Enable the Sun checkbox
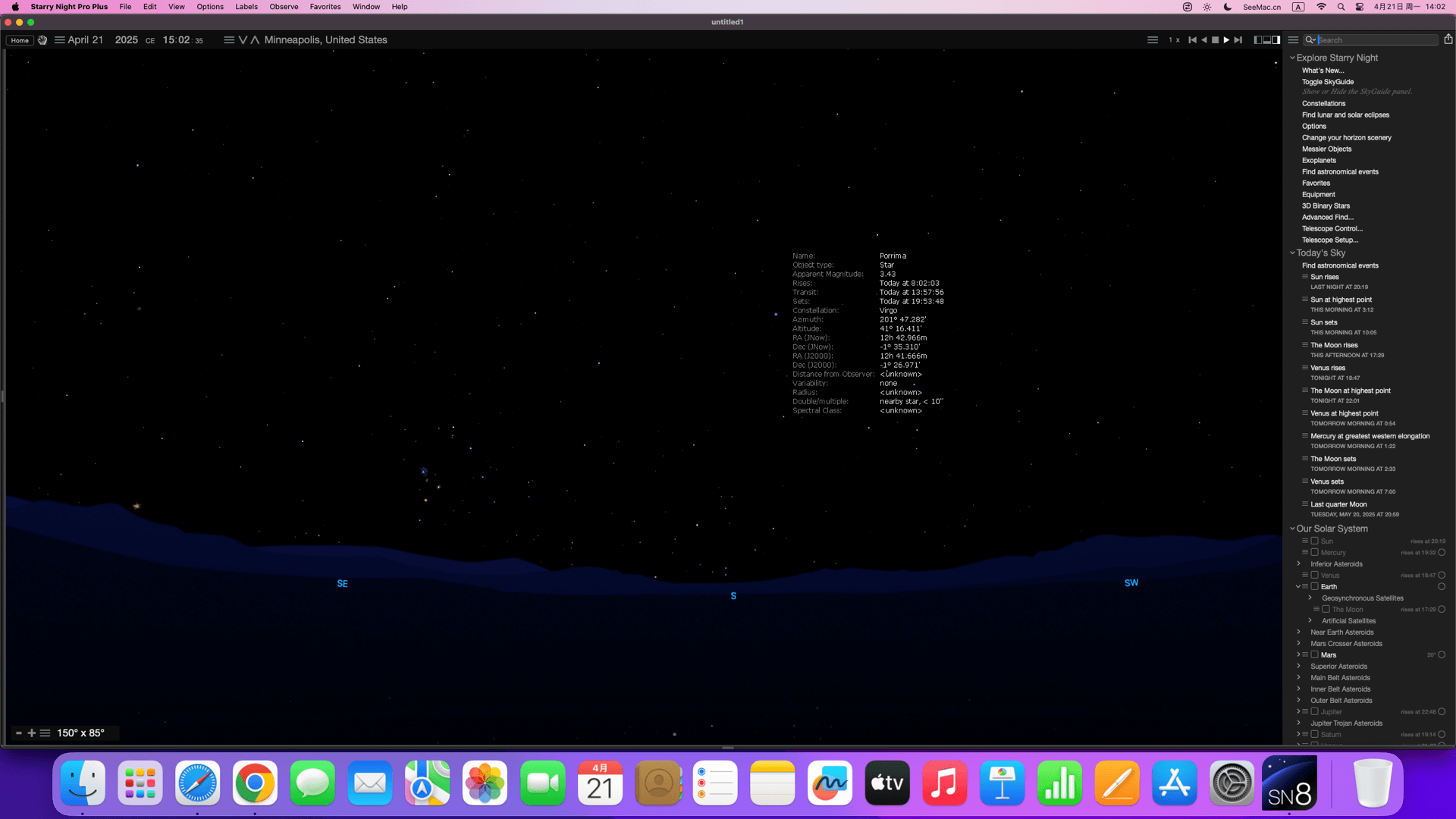Viewport: 1456px width, 819px height. pyautogui.click(x=1315, y=541)
